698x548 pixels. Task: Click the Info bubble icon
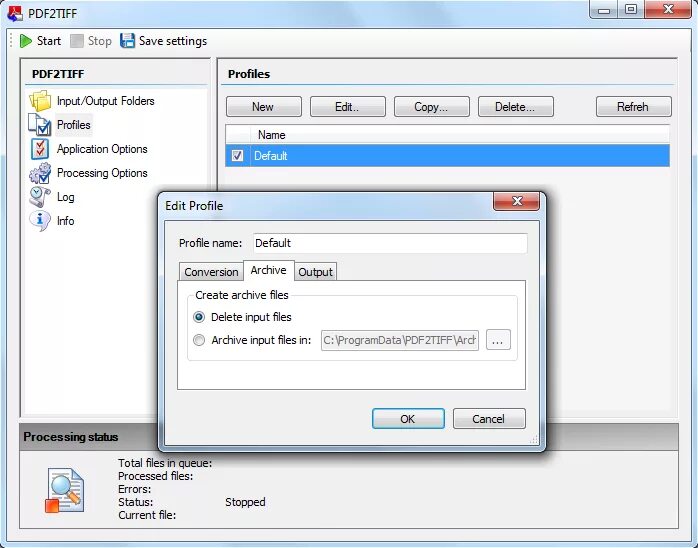40,221
